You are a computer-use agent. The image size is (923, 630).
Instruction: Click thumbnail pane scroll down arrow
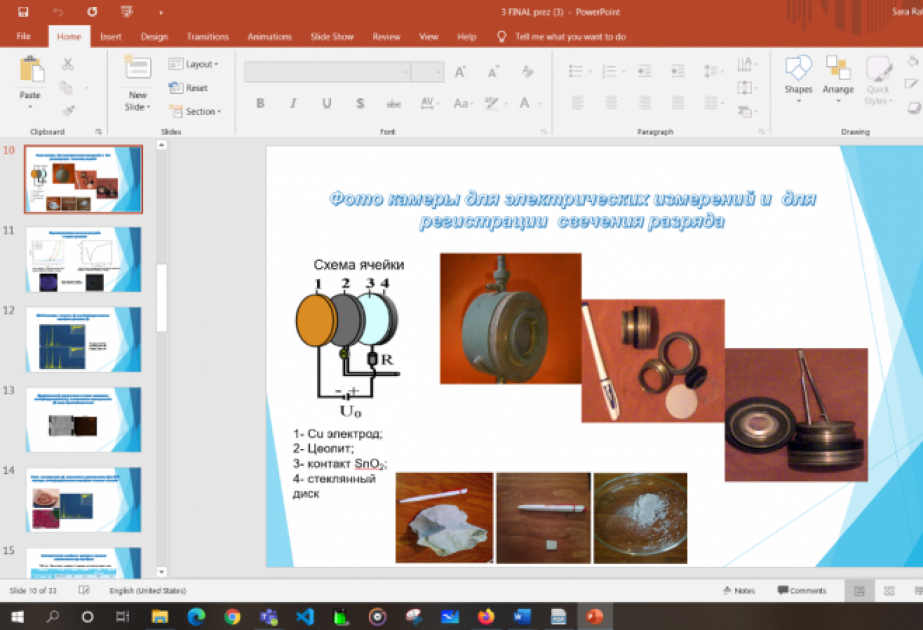pyautogui.click(x=162, y=572)
